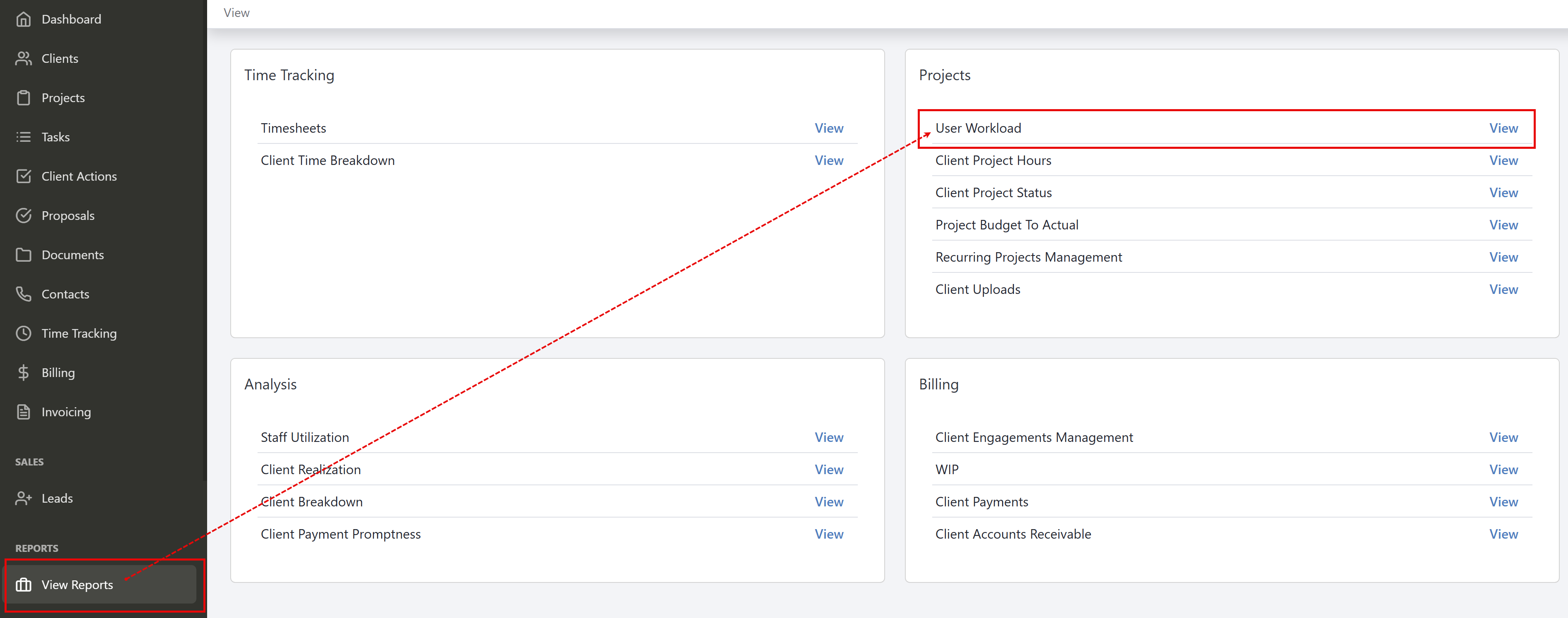The width and height of the screenshot is (1568, 618).
Task: Open Projects via the clipboard icon
Action: (x=24, y=98)
